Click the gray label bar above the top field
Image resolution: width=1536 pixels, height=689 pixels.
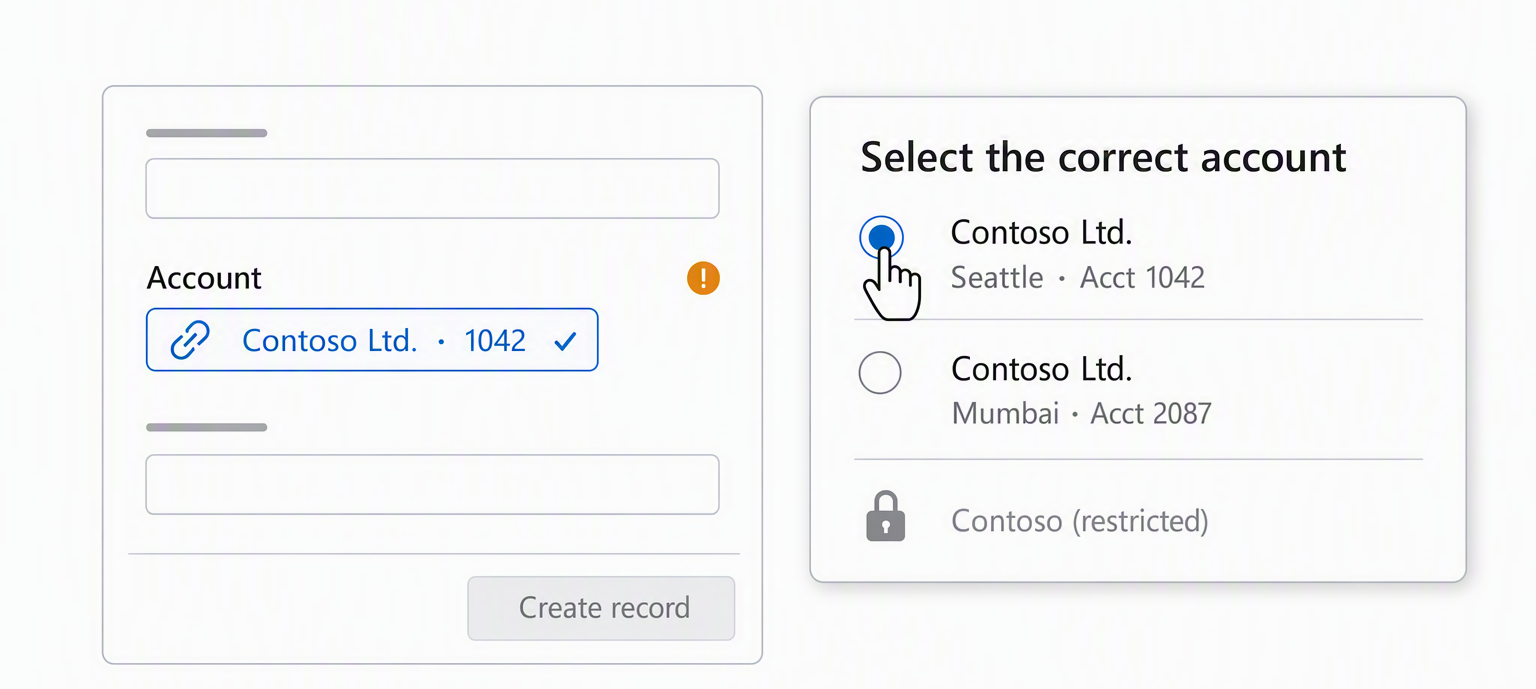click(x=207, y=132)
